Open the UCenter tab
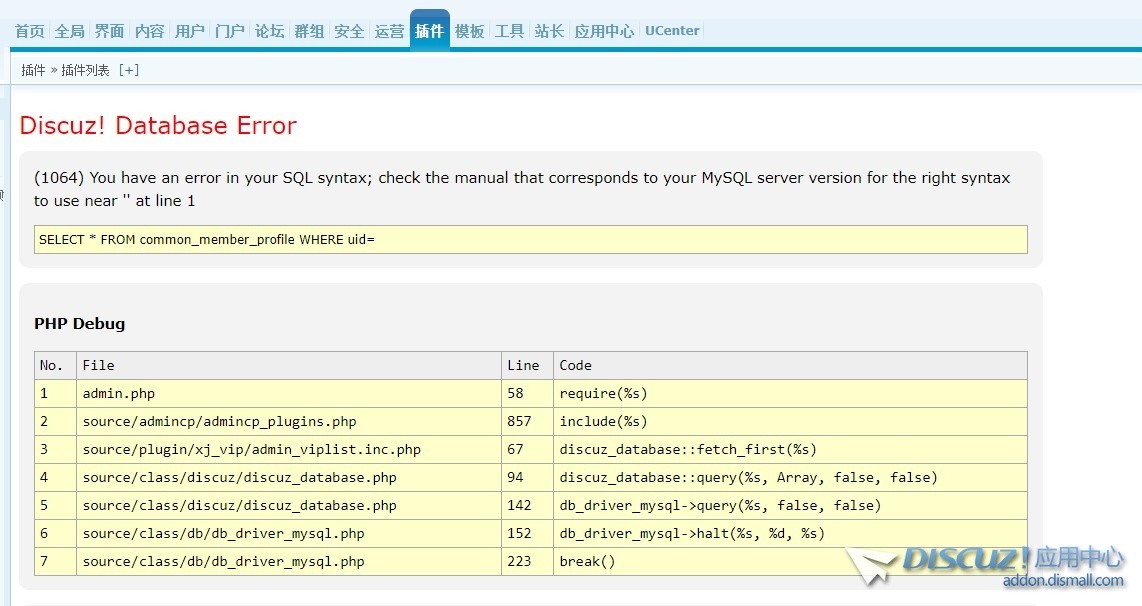 click(x=672, y=31)
